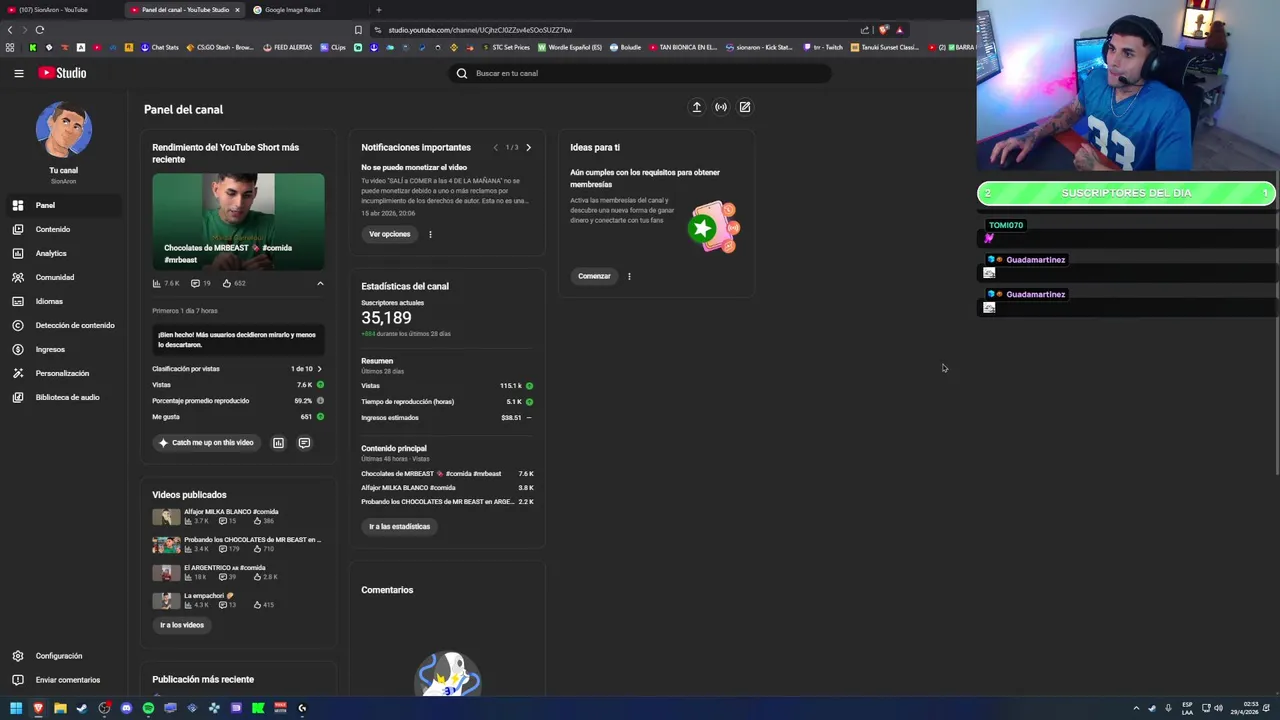Open three-dot menu beside Comenzar
The width and height of the screenshot is (1280, 720).
(x=629, y=276)
